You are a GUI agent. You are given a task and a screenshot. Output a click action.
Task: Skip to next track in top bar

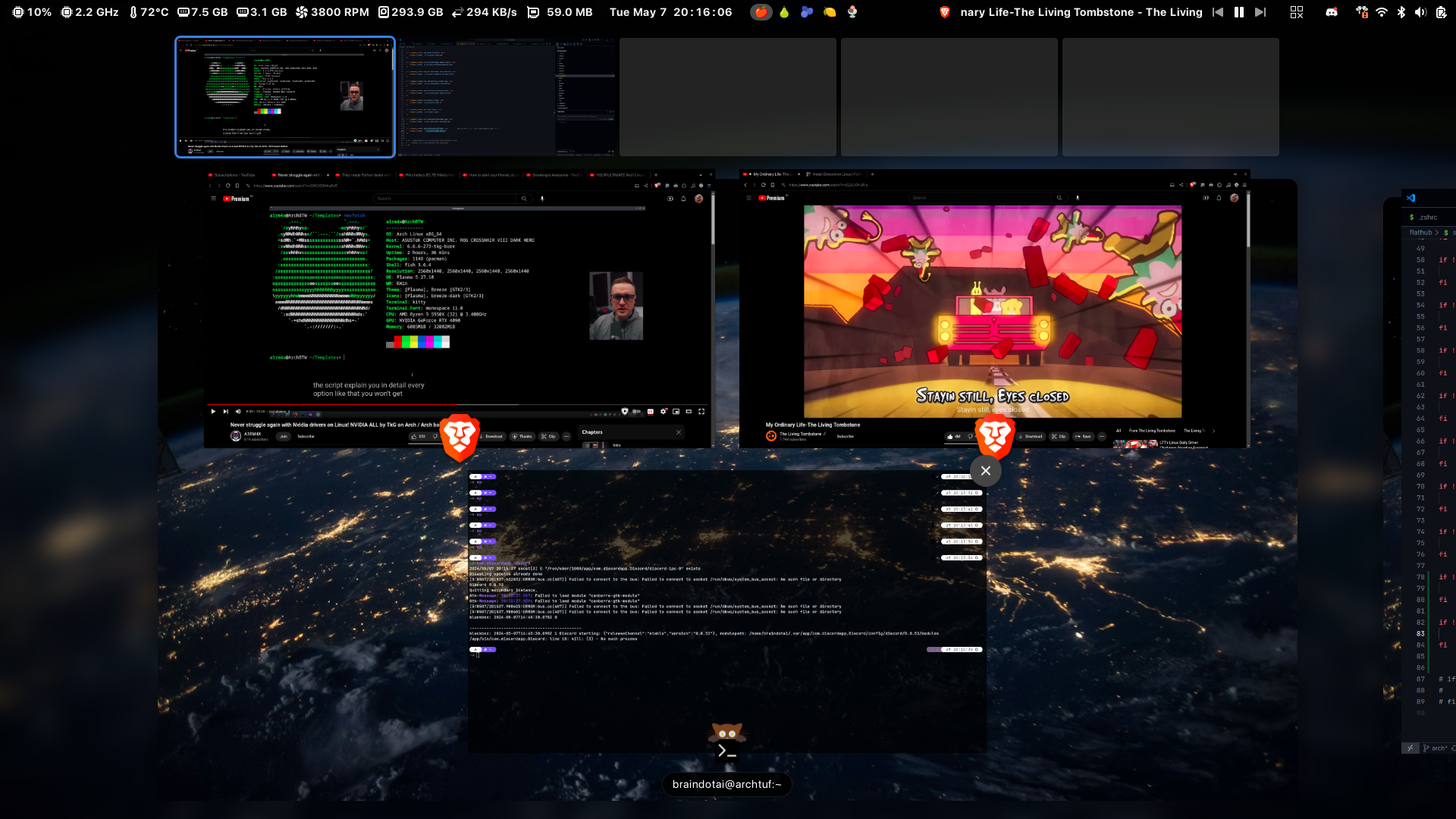(1260, 12)
